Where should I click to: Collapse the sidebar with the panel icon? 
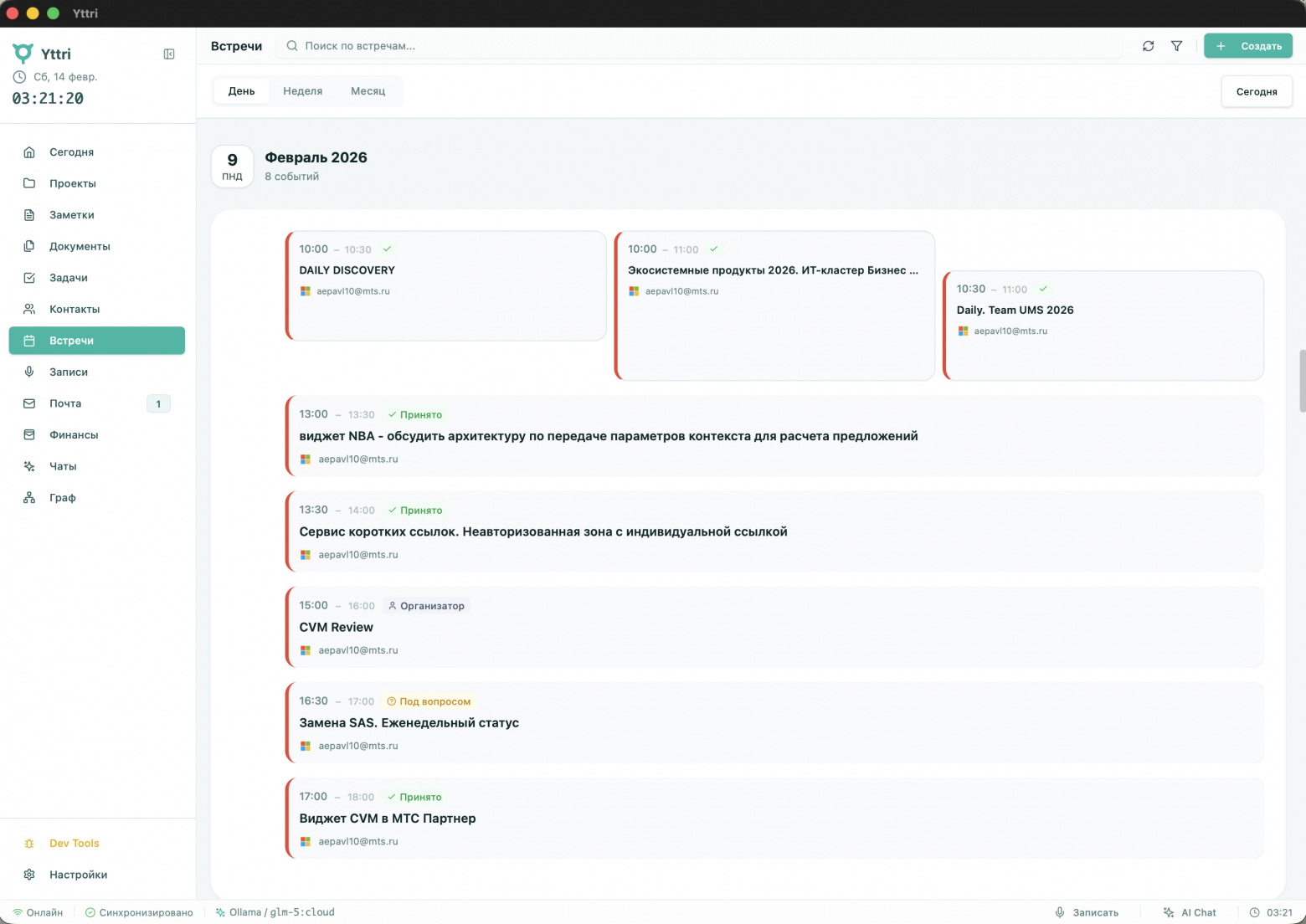point(169,54)
